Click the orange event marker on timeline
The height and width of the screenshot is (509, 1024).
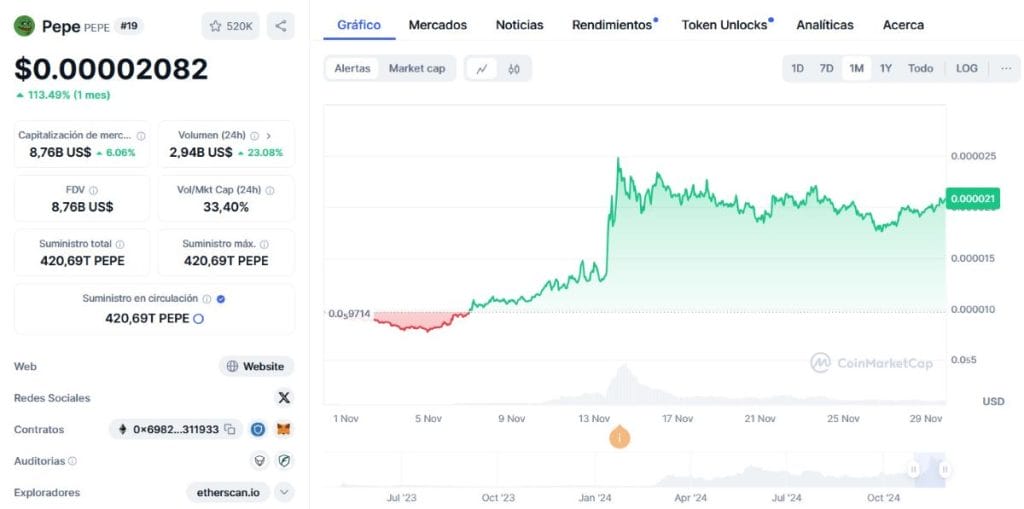(x=619, y=437)
